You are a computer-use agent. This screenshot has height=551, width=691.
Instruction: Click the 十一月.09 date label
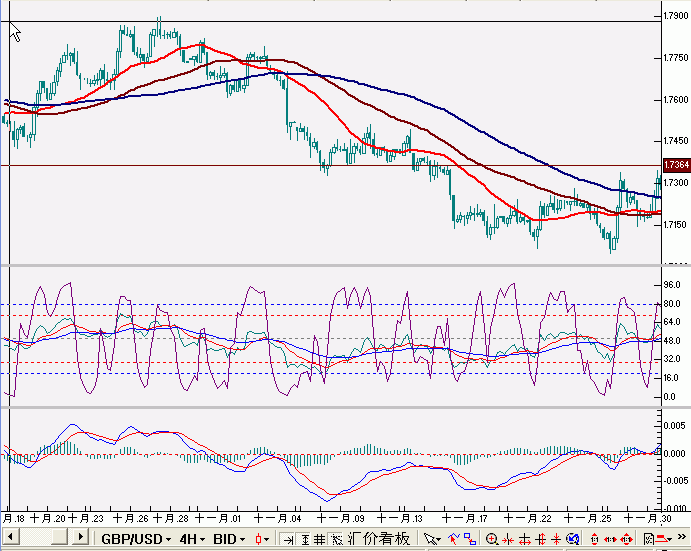[x=341, y=518]
